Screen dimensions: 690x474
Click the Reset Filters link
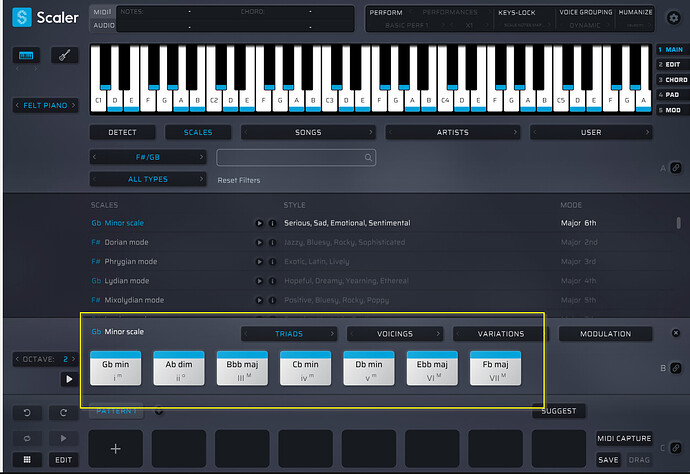(x=239, y=180)
